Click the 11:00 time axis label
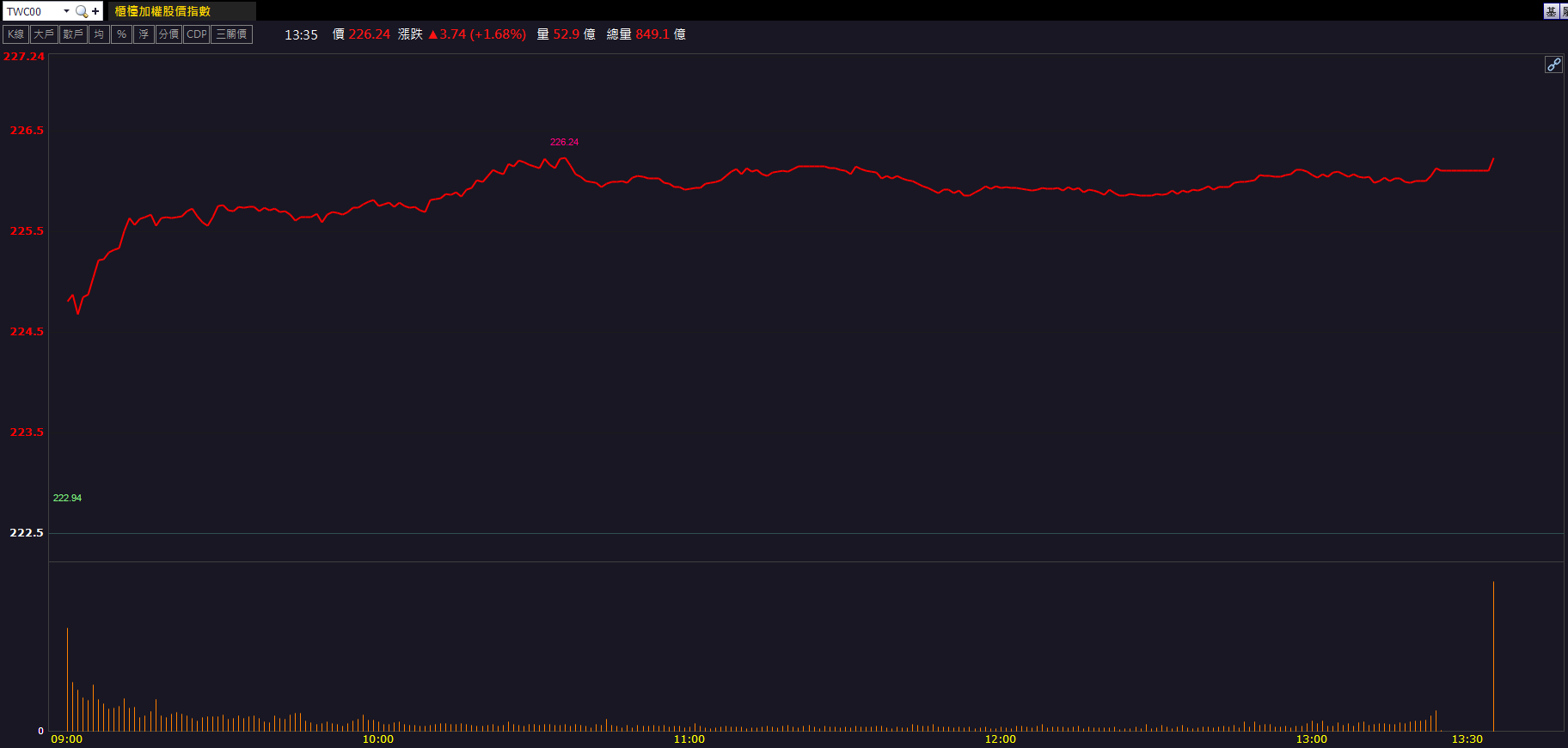Viewport: 1568px width, 748px height. (689, 739)
